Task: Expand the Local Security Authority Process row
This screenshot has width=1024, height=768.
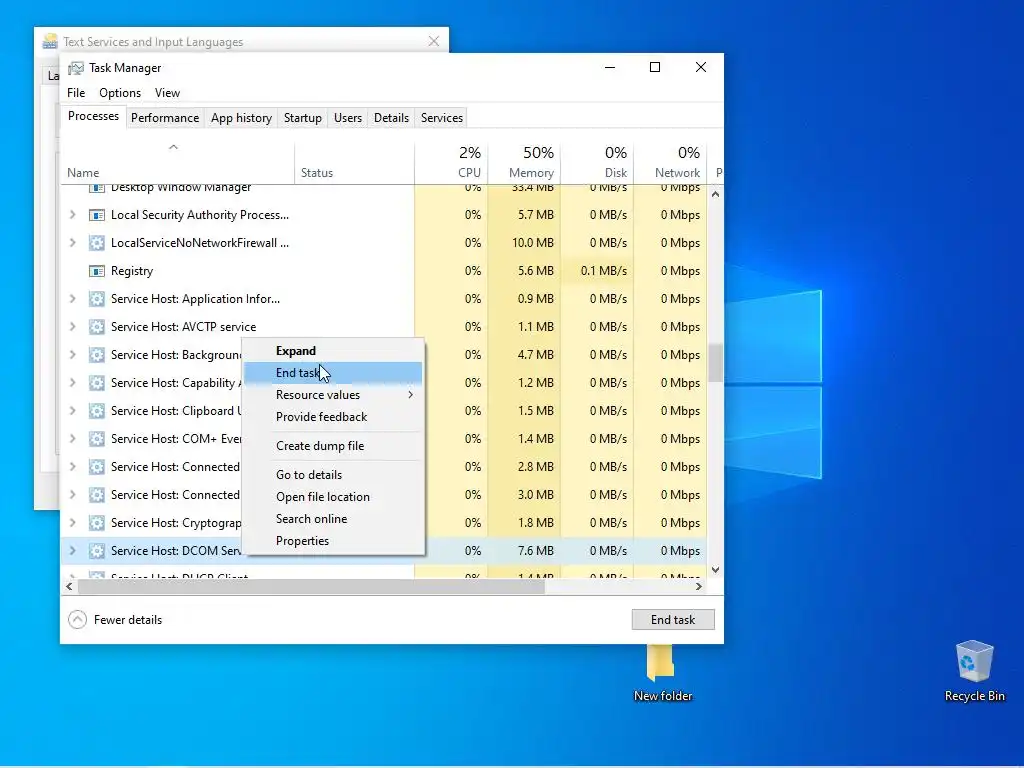Action: pyautogui.click(x=72, y=215)
